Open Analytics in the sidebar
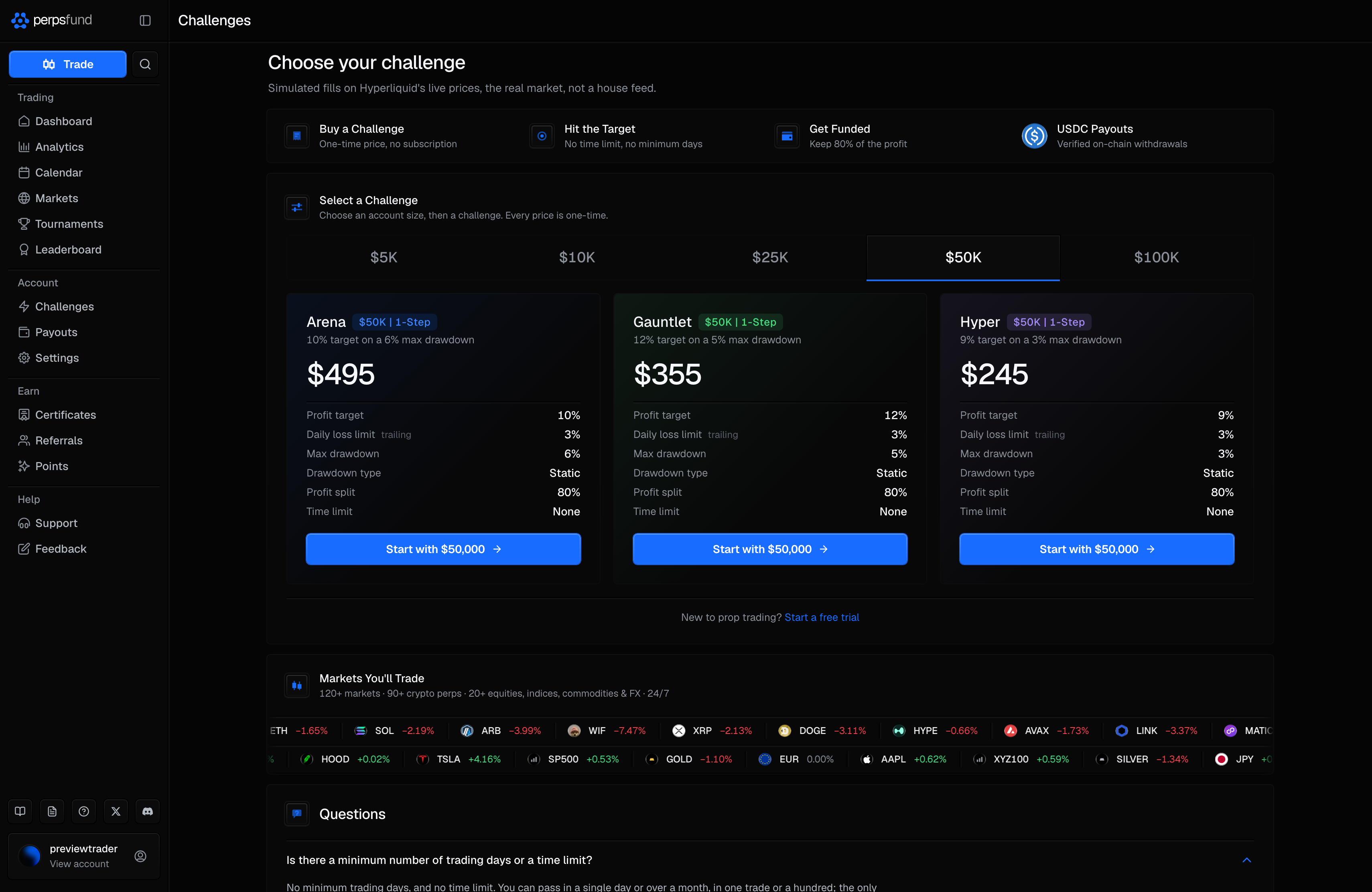 (x=83, y=147)
